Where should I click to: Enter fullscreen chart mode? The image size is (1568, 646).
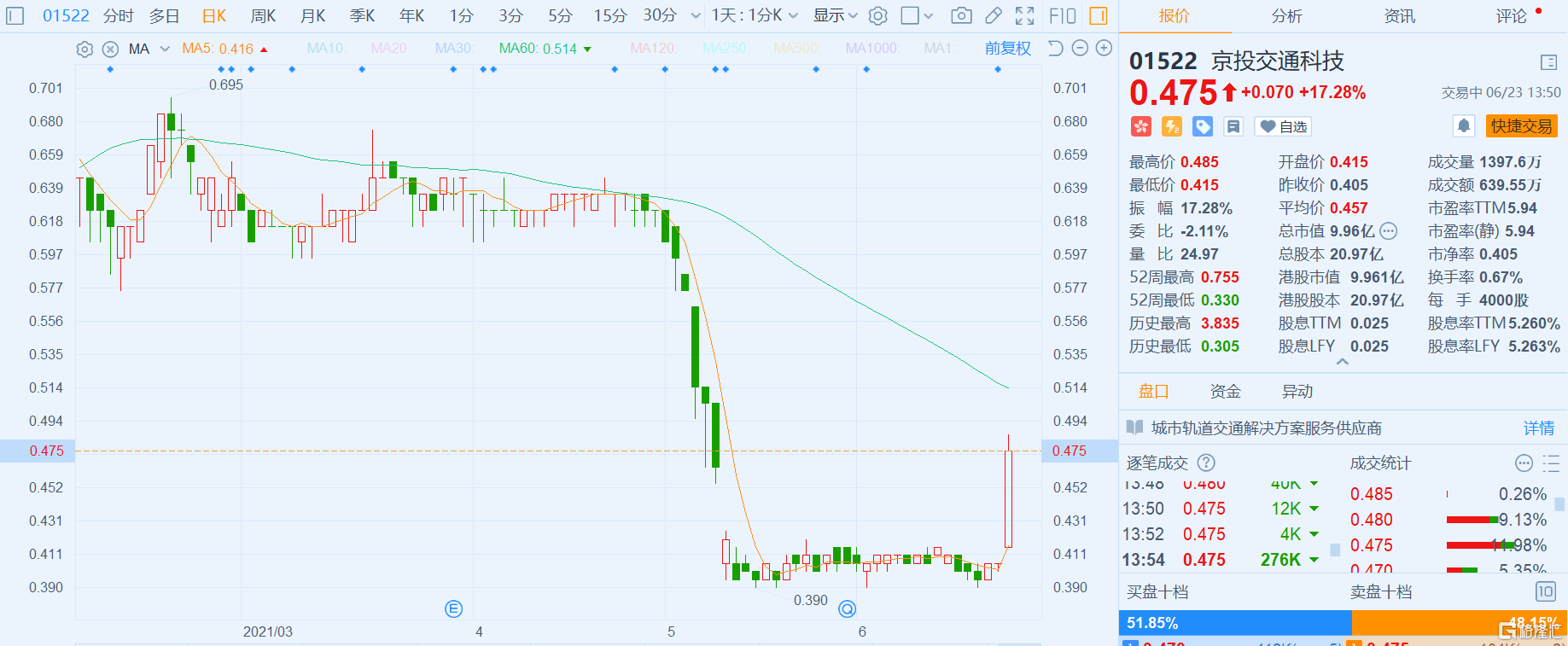pos(1024,15)
